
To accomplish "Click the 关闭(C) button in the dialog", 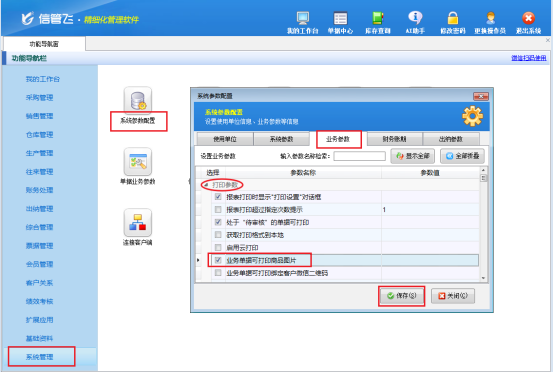I will tap(453, 296).
